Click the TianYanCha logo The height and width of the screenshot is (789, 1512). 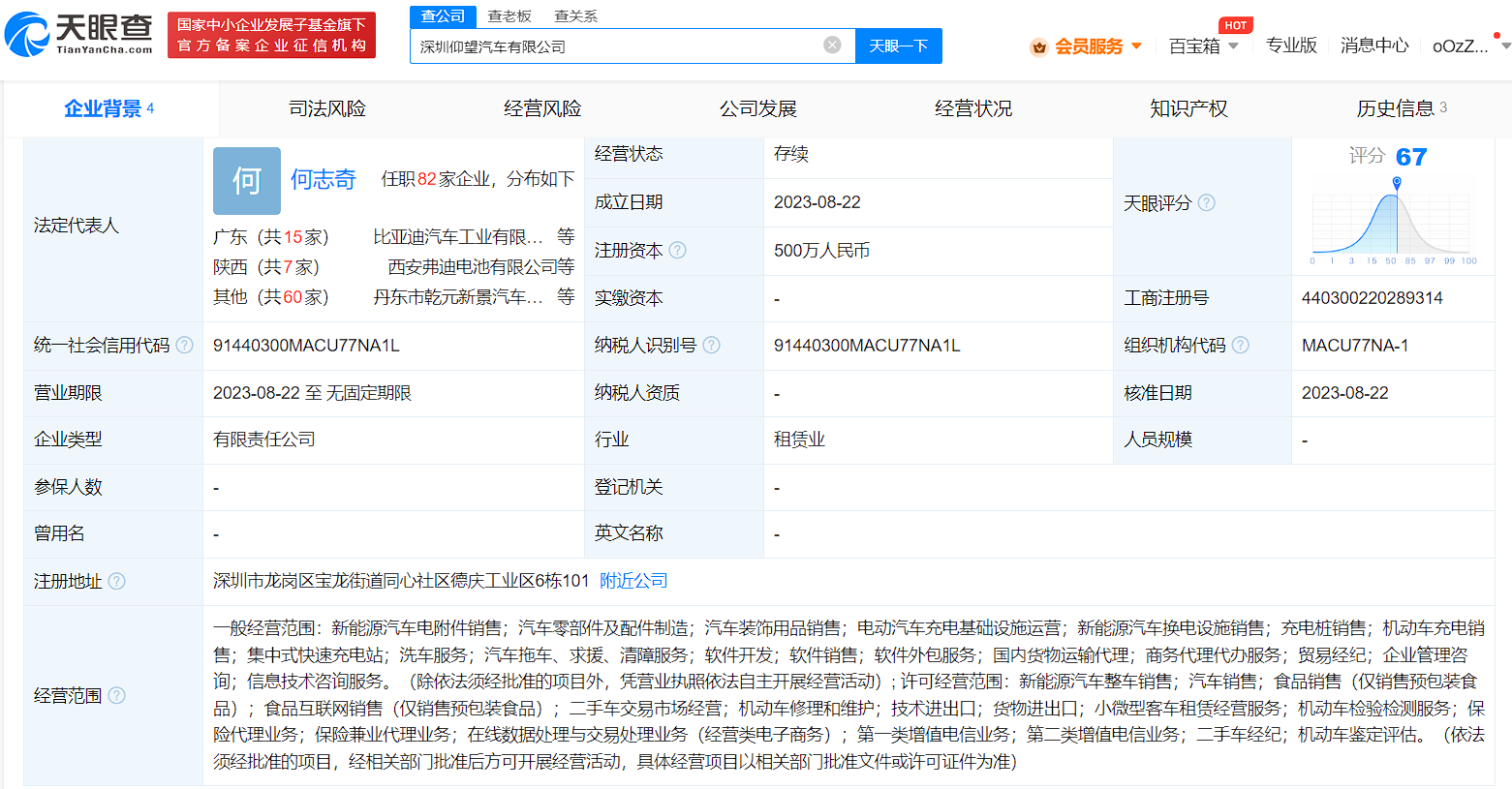click(79, 35)
